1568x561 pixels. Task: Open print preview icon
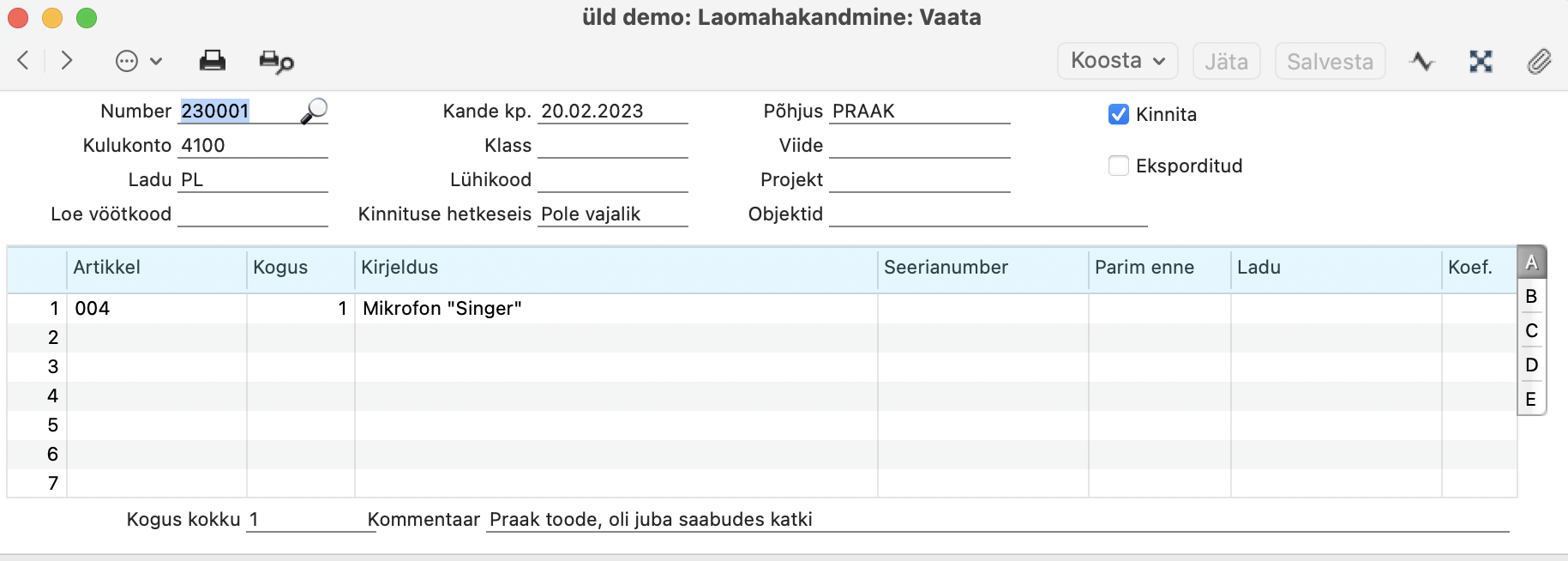(x=276, y=62)
